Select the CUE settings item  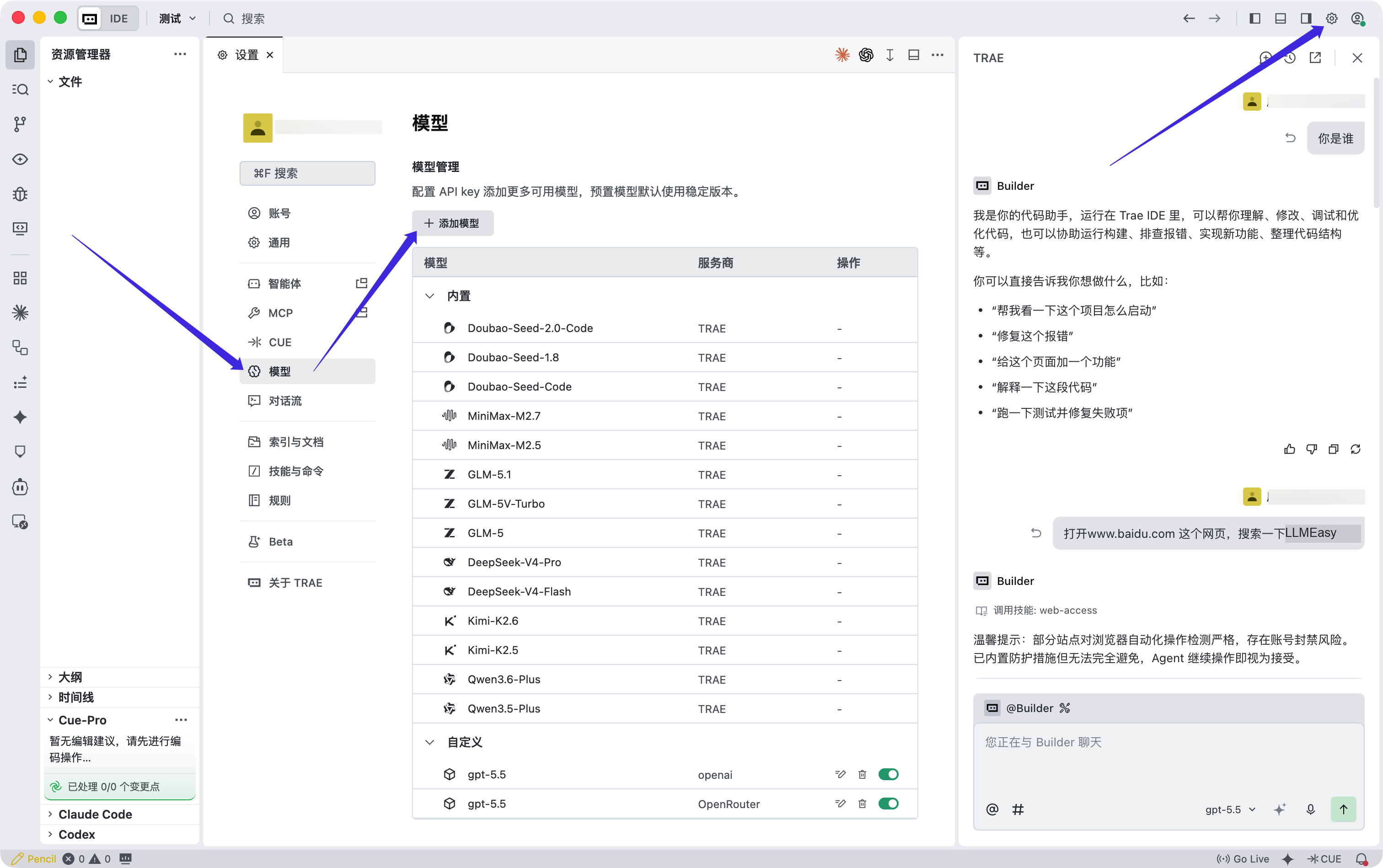point(307,342)
